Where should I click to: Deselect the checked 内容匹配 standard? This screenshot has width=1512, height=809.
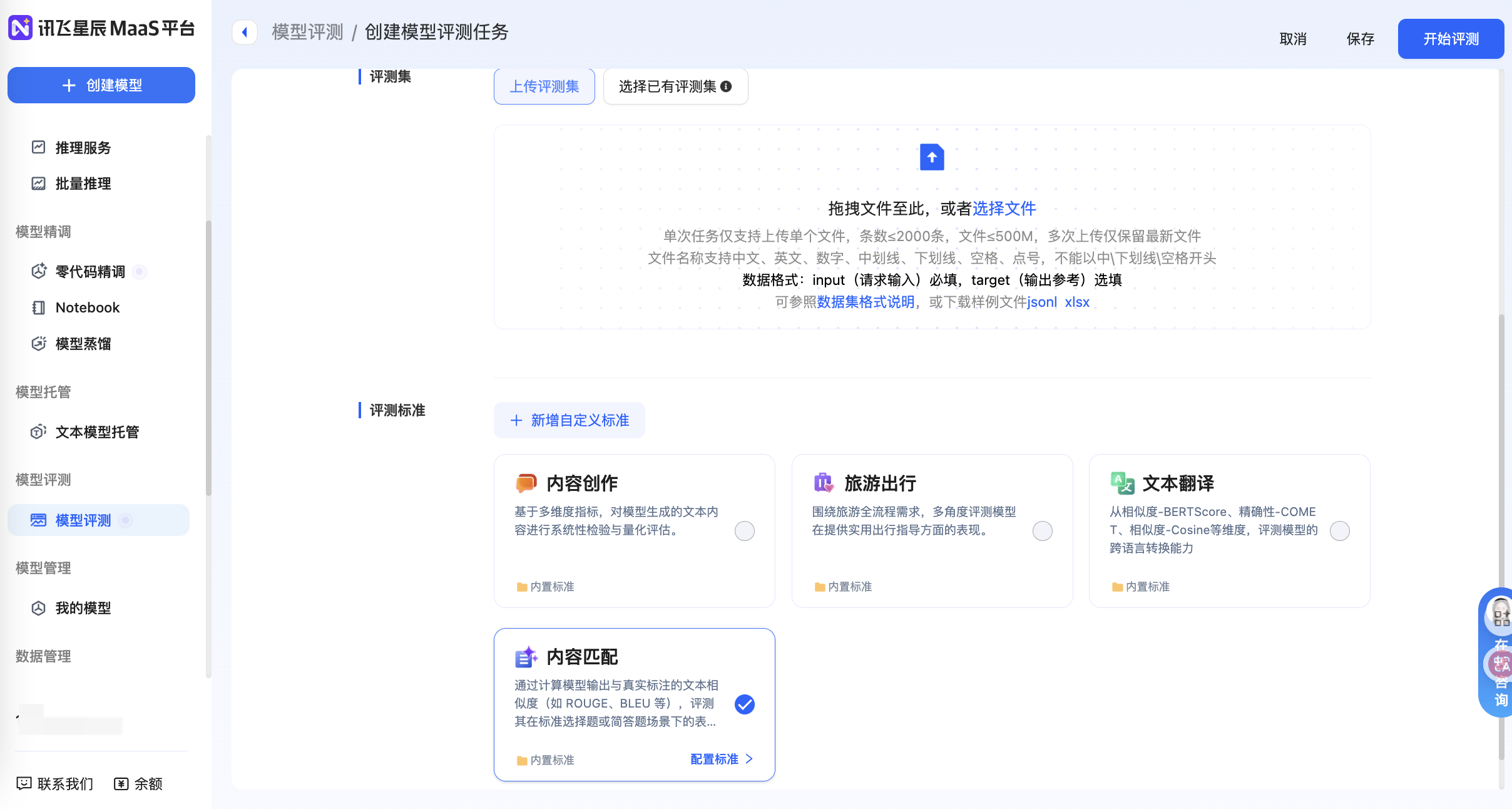[744, 704]
